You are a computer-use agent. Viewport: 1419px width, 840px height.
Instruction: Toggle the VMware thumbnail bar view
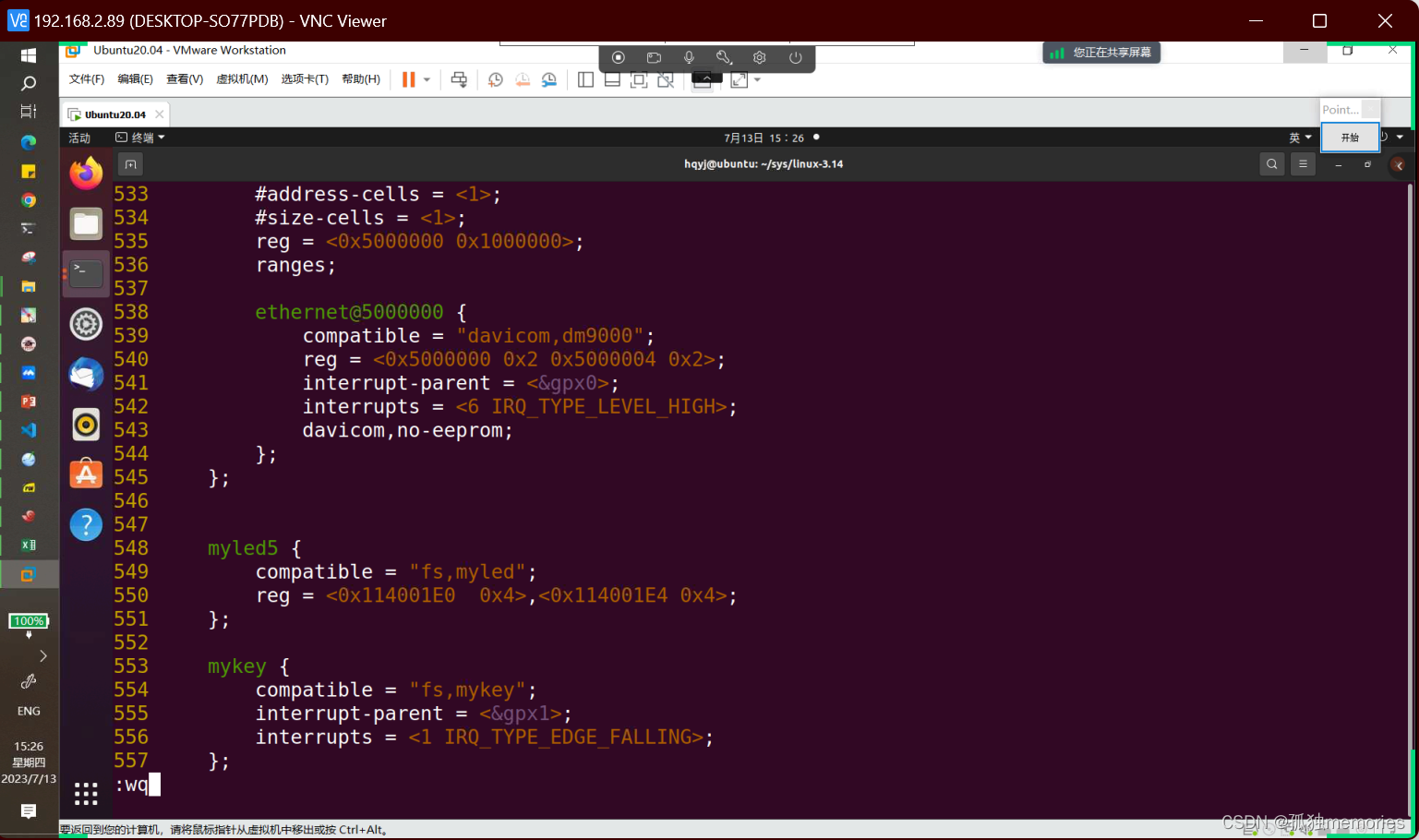coord(612,79)
